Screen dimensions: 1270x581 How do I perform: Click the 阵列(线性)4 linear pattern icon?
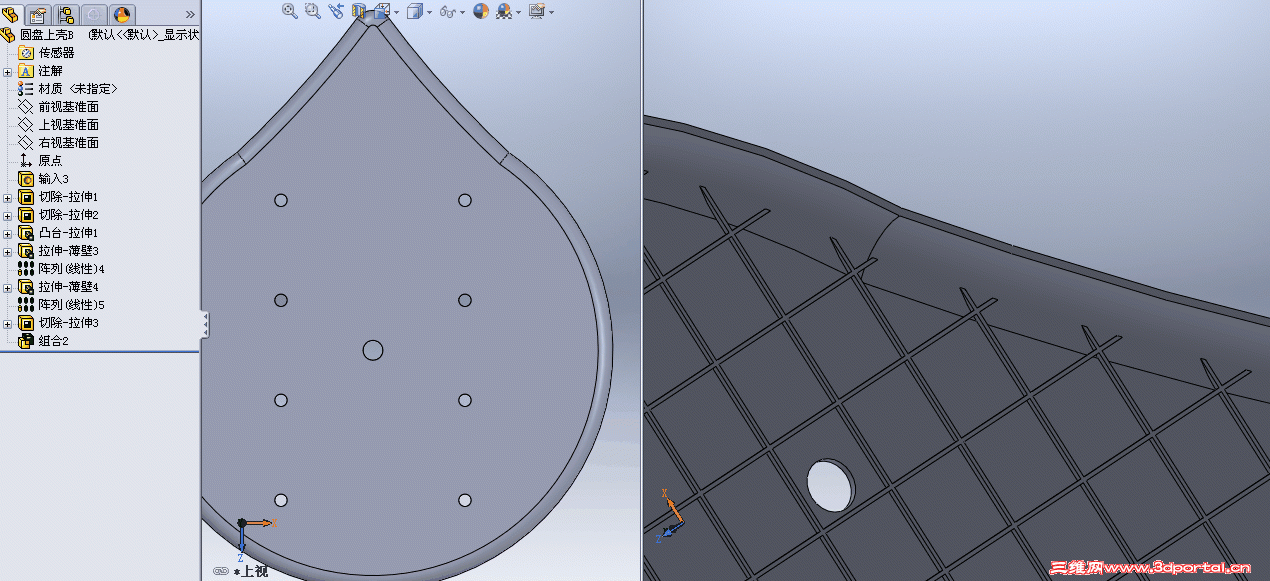26,269
